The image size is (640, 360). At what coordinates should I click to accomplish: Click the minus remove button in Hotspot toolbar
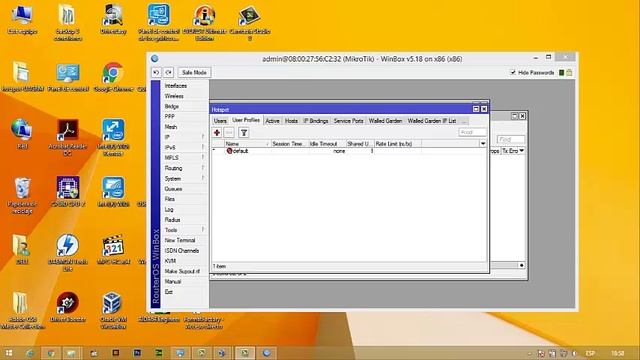pyautogui.click(x=229, y=133)
